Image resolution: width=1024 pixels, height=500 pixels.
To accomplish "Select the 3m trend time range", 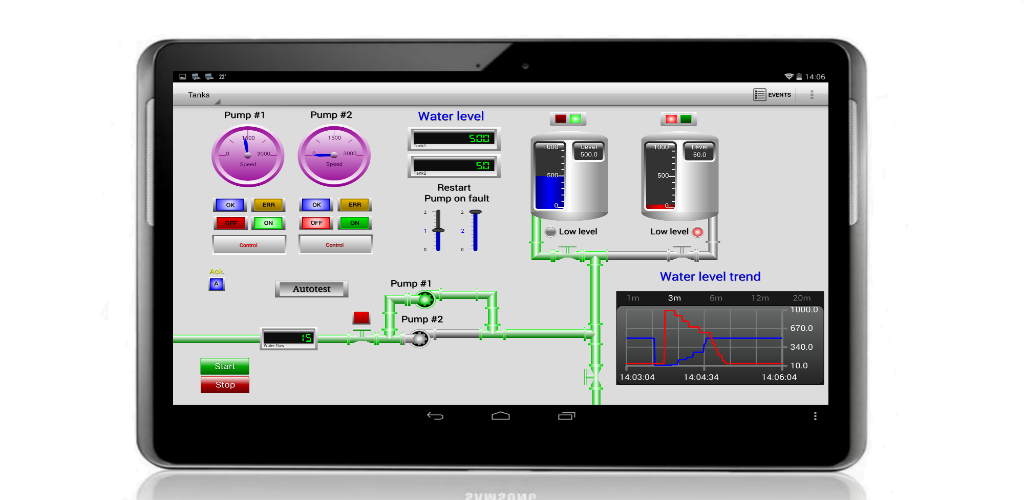I will click(675, 298).
